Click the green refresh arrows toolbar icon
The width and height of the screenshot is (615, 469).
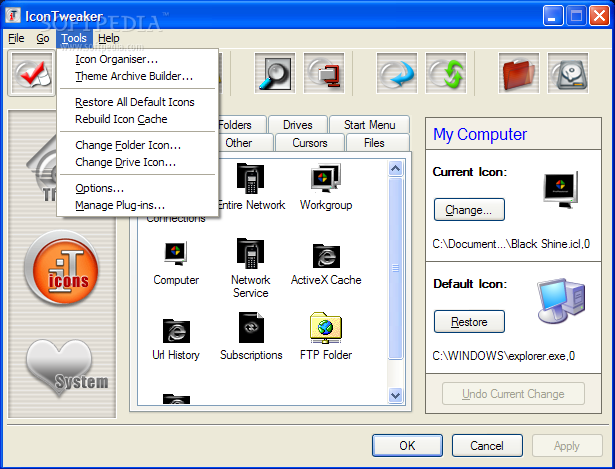[446, 73]
